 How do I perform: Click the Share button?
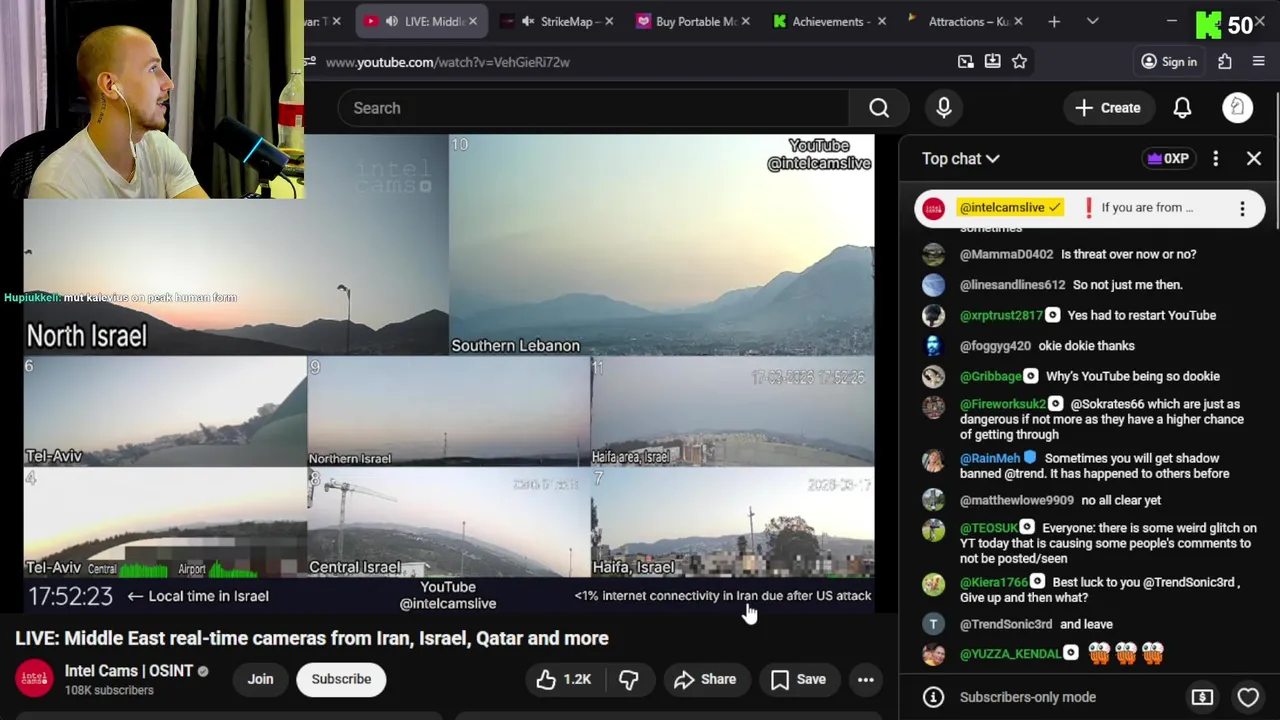coord(705,680)
